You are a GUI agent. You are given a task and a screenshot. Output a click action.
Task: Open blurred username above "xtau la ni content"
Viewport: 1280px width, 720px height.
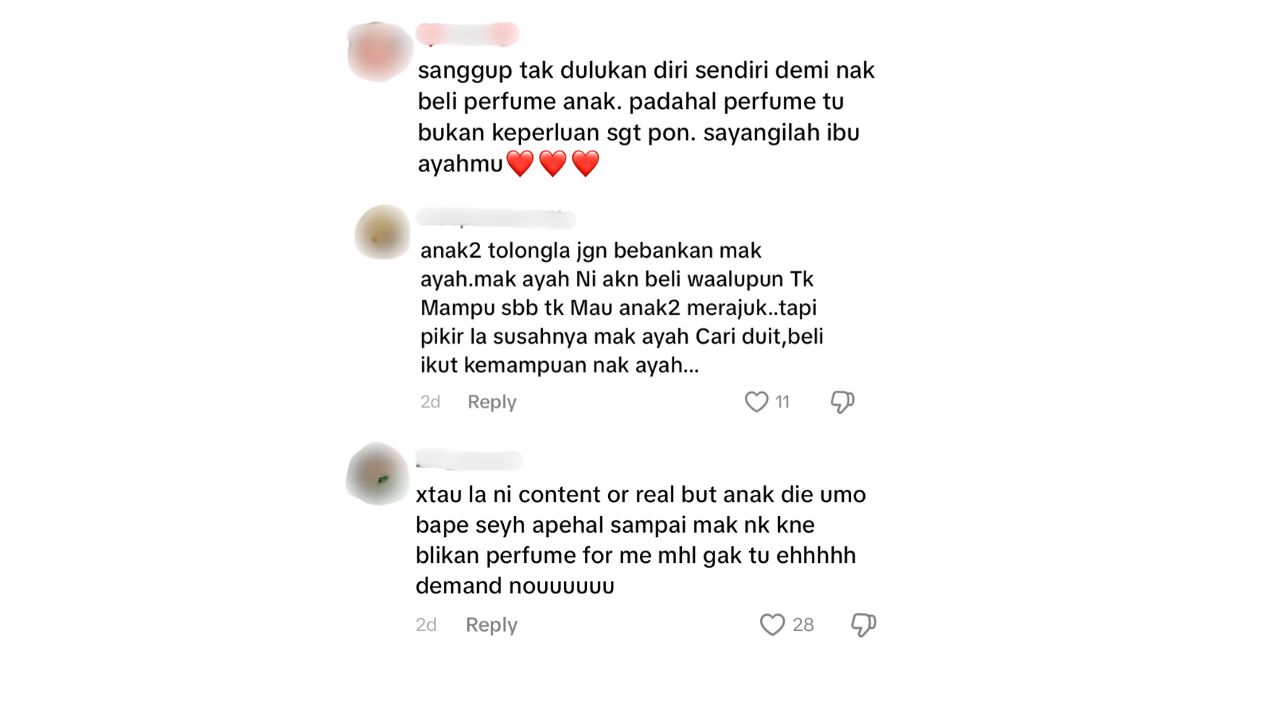pyautogui.click(x=469, y=460)
